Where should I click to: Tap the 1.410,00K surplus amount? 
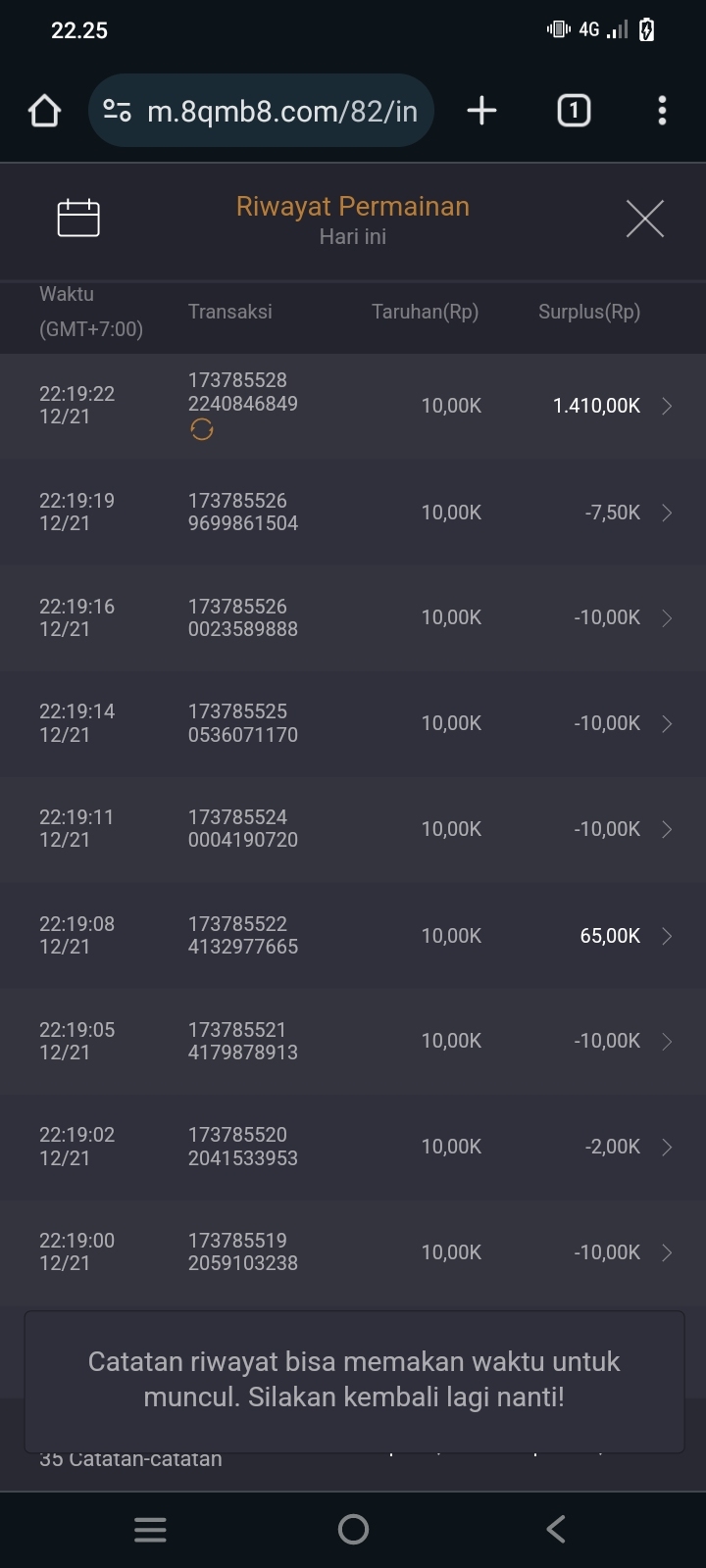coord(596,406)
